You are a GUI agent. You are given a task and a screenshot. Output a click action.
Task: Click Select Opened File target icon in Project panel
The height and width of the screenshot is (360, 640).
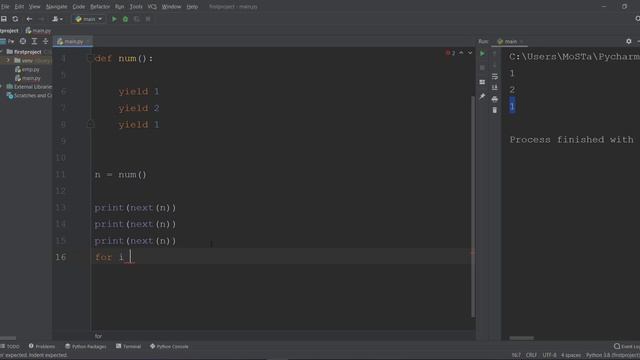click(23, 41)
